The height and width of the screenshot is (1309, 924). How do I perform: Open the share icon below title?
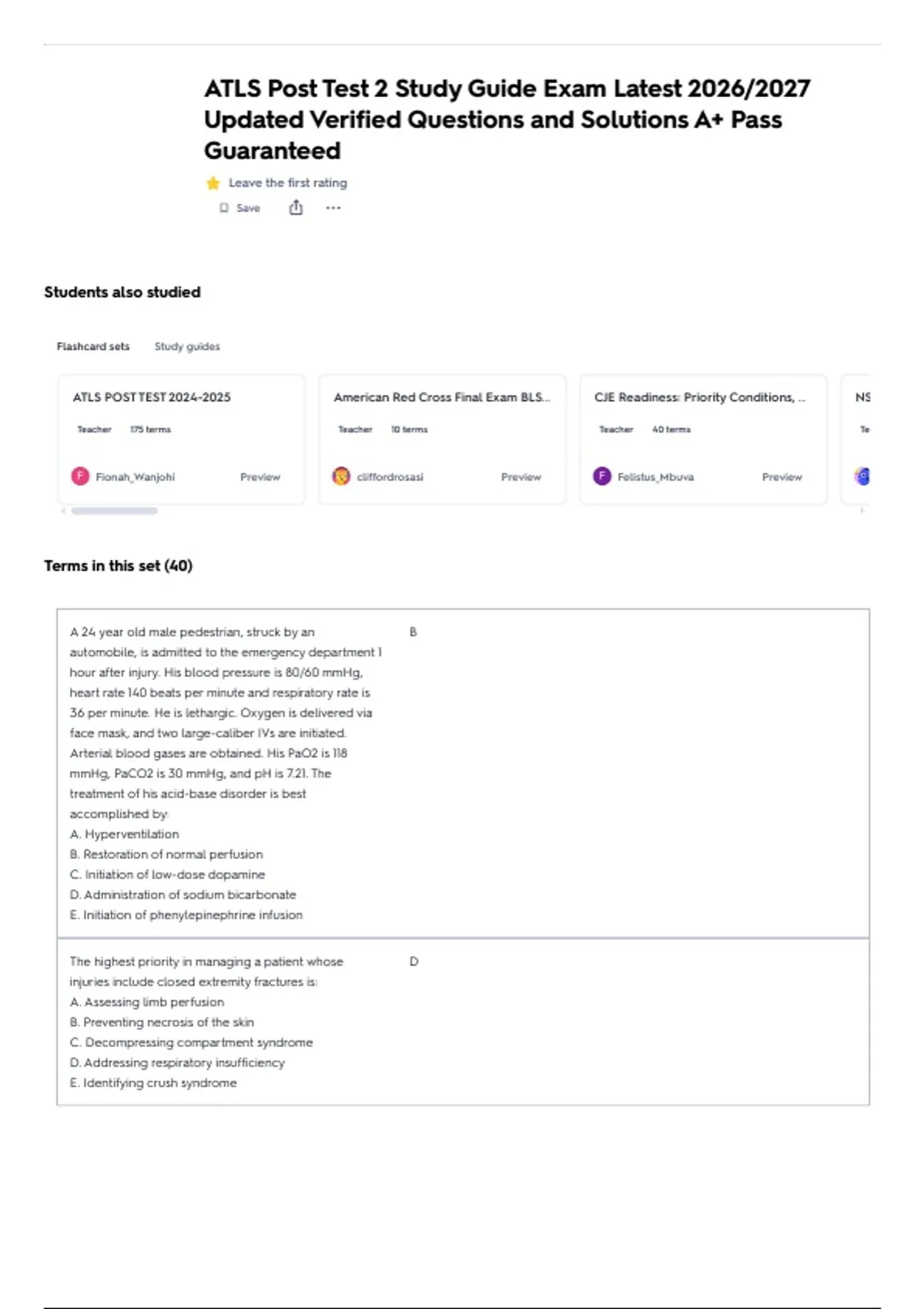(x=296, y=207)
